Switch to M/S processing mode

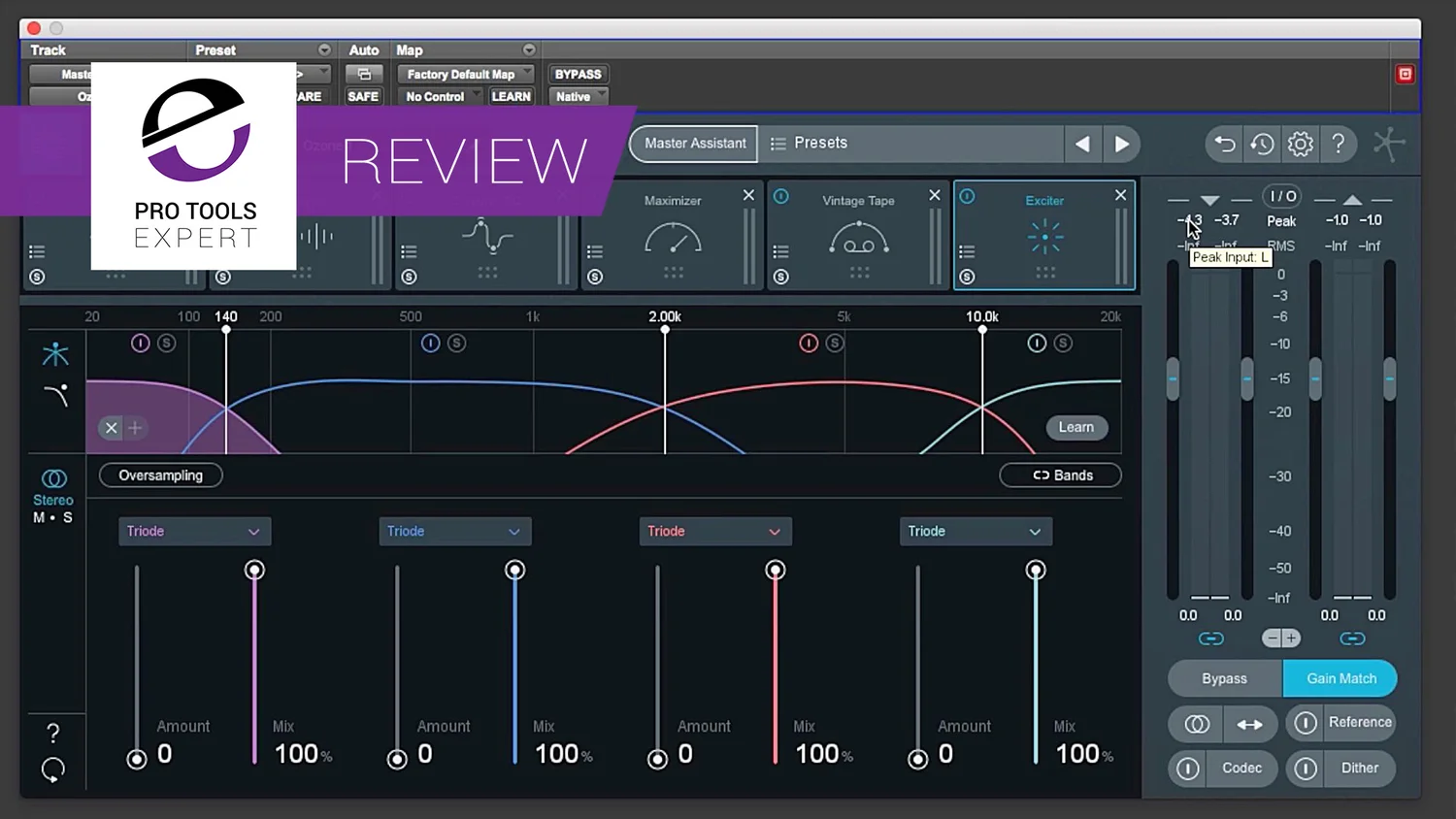(x=52, y=518)
